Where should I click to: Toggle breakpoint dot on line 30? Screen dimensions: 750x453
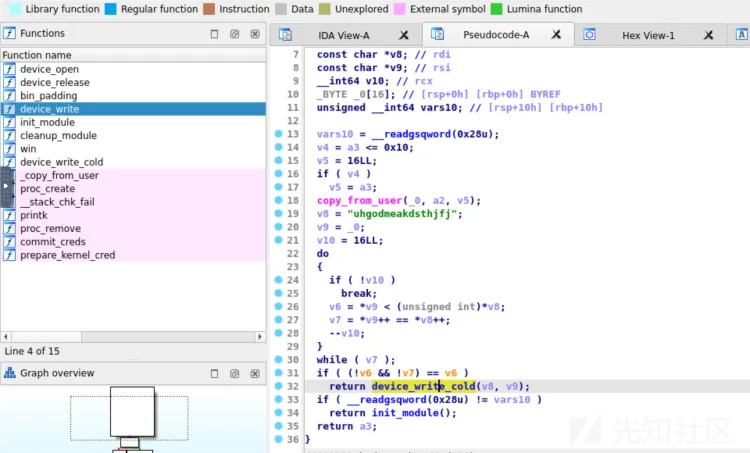coord(278,359)
